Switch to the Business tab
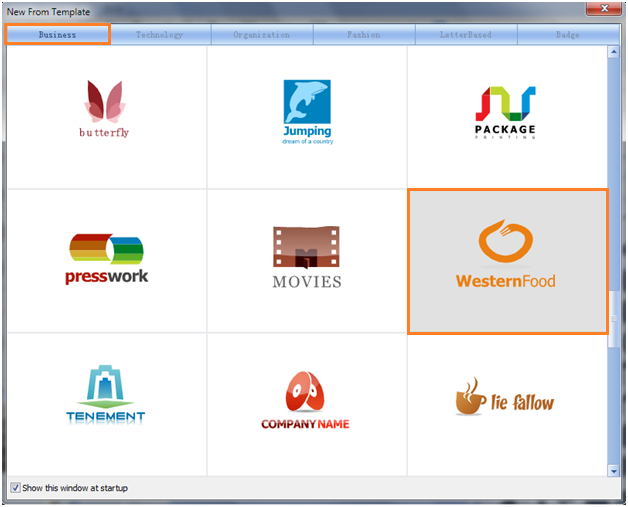 57,34
